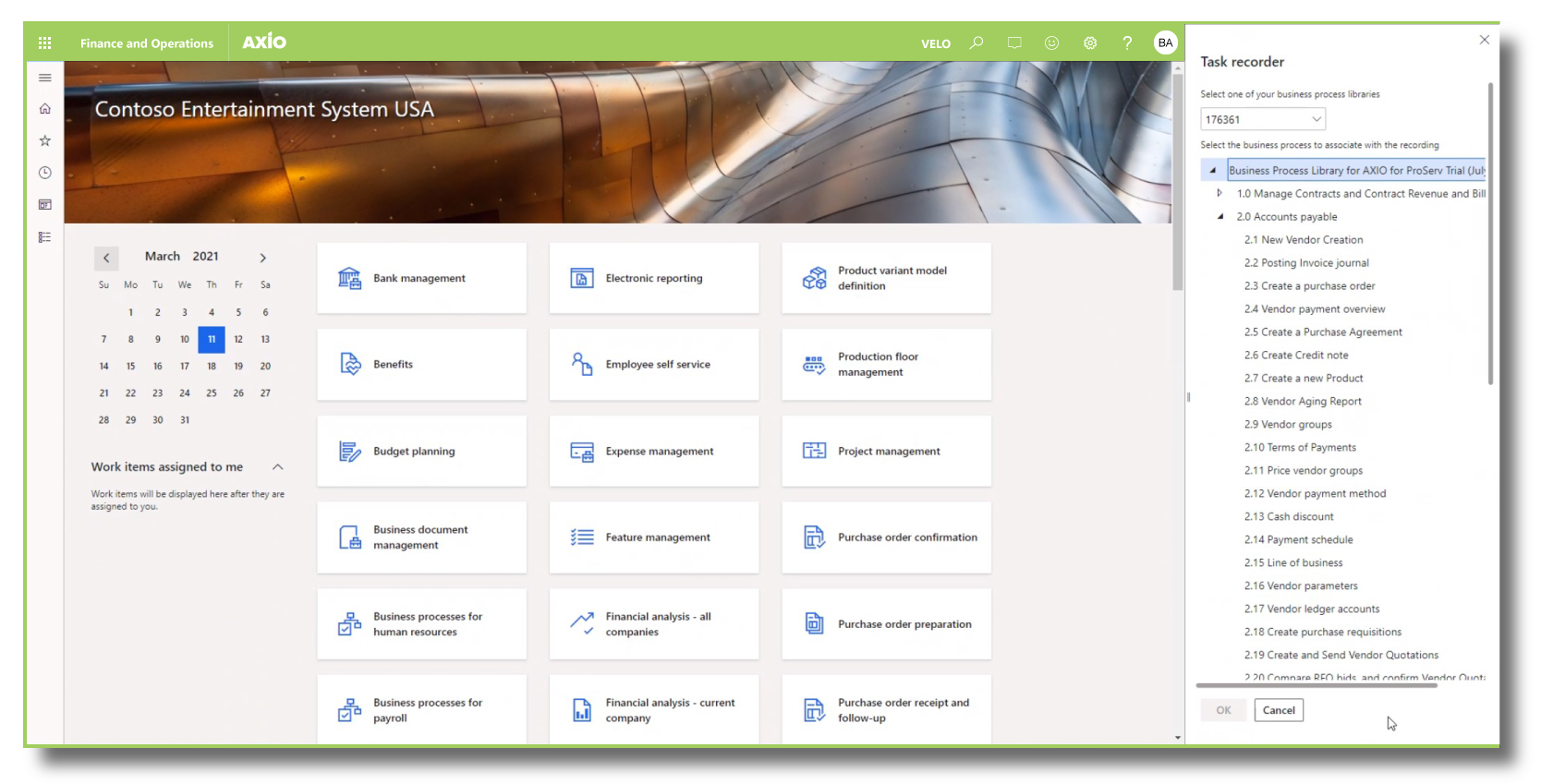Select 2.5 Create a Purchase Agreement
The width and height of the screenshot is (1541, 784).
pos(1323,332)
